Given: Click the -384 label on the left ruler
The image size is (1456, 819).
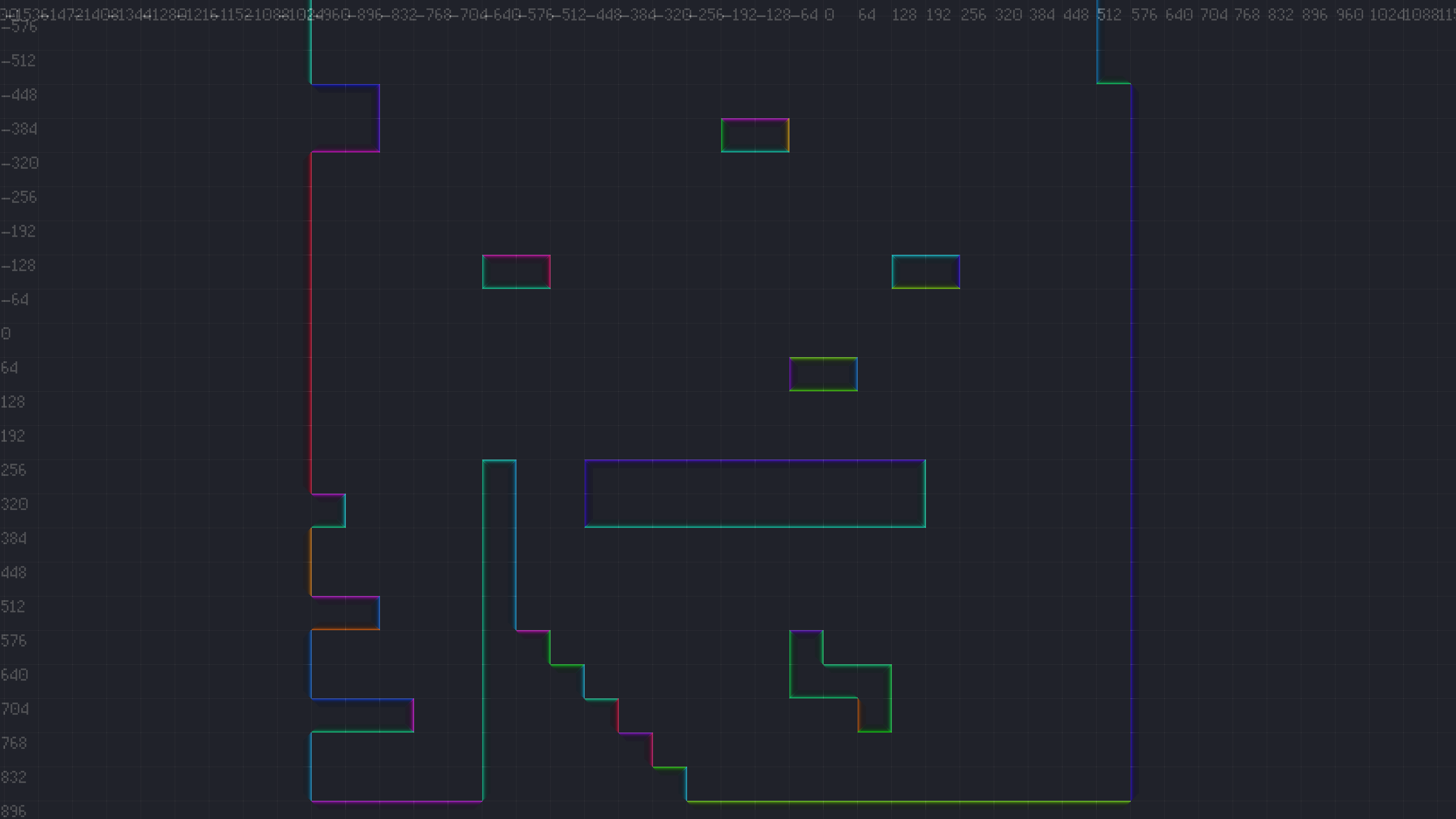Looking at the screenshot, I should pos(19,129).
